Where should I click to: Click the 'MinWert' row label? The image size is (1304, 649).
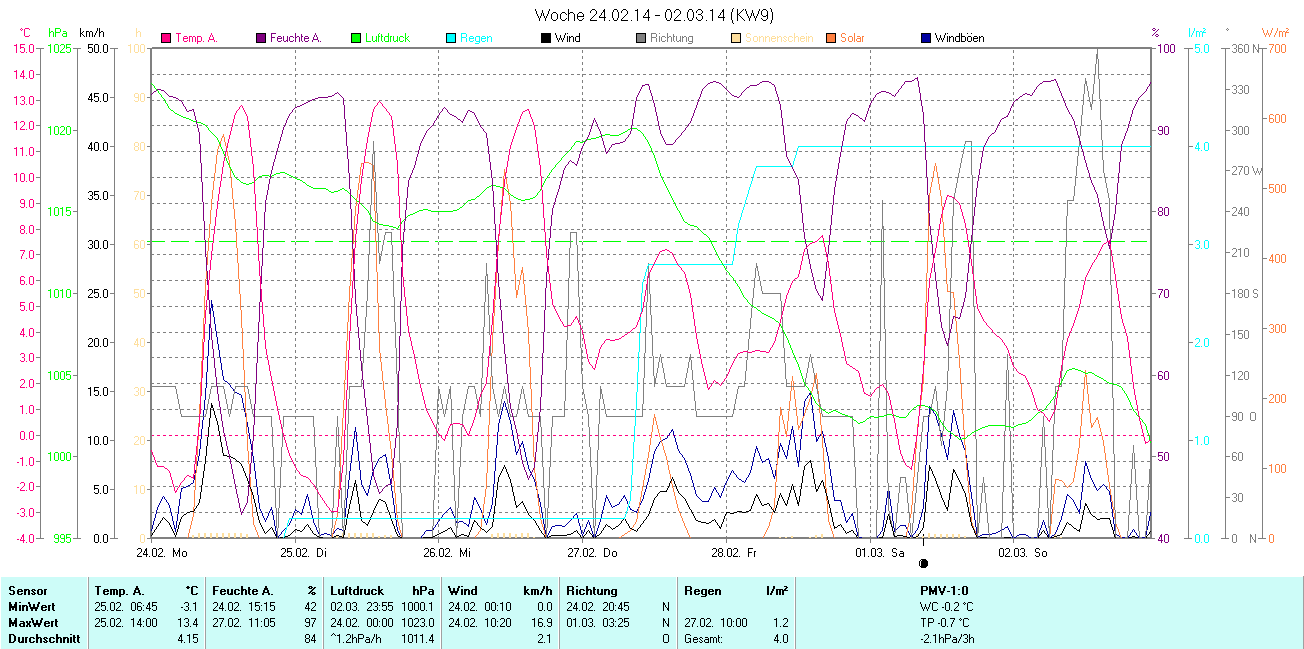30,607
